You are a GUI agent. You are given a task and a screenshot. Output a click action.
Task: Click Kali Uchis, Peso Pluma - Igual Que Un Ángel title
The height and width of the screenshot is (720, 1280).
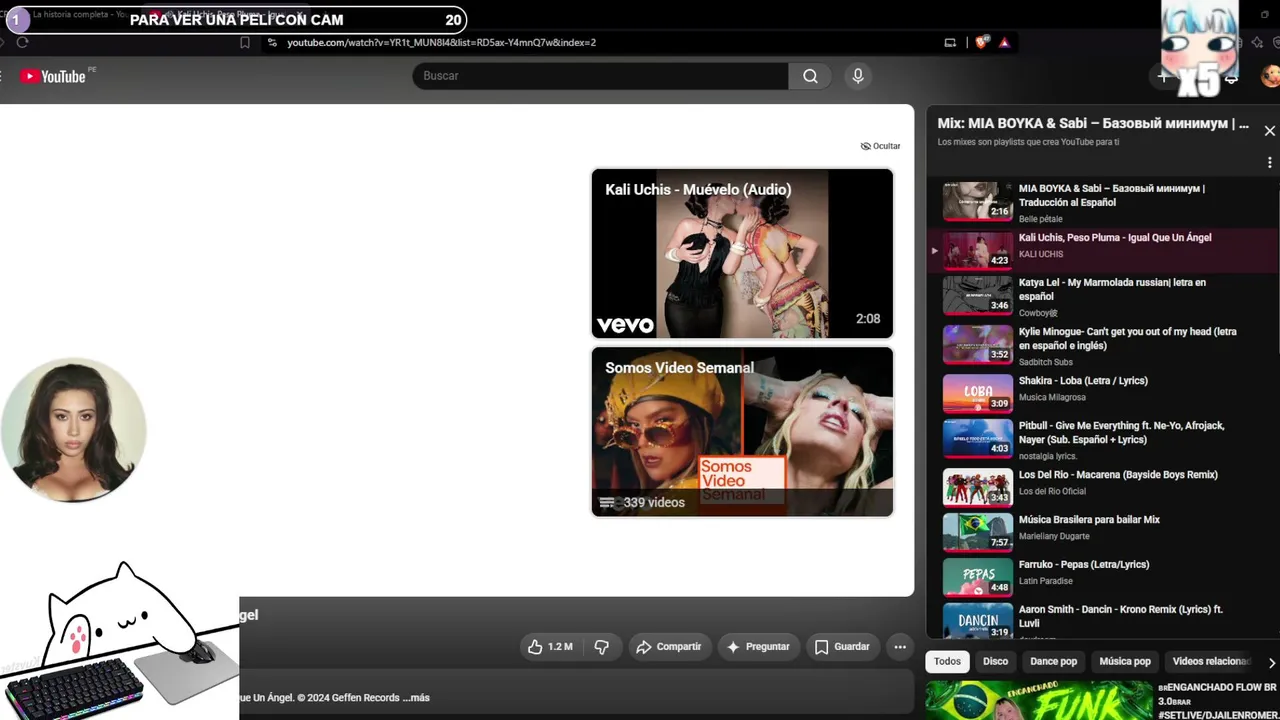coord(1115,238)
